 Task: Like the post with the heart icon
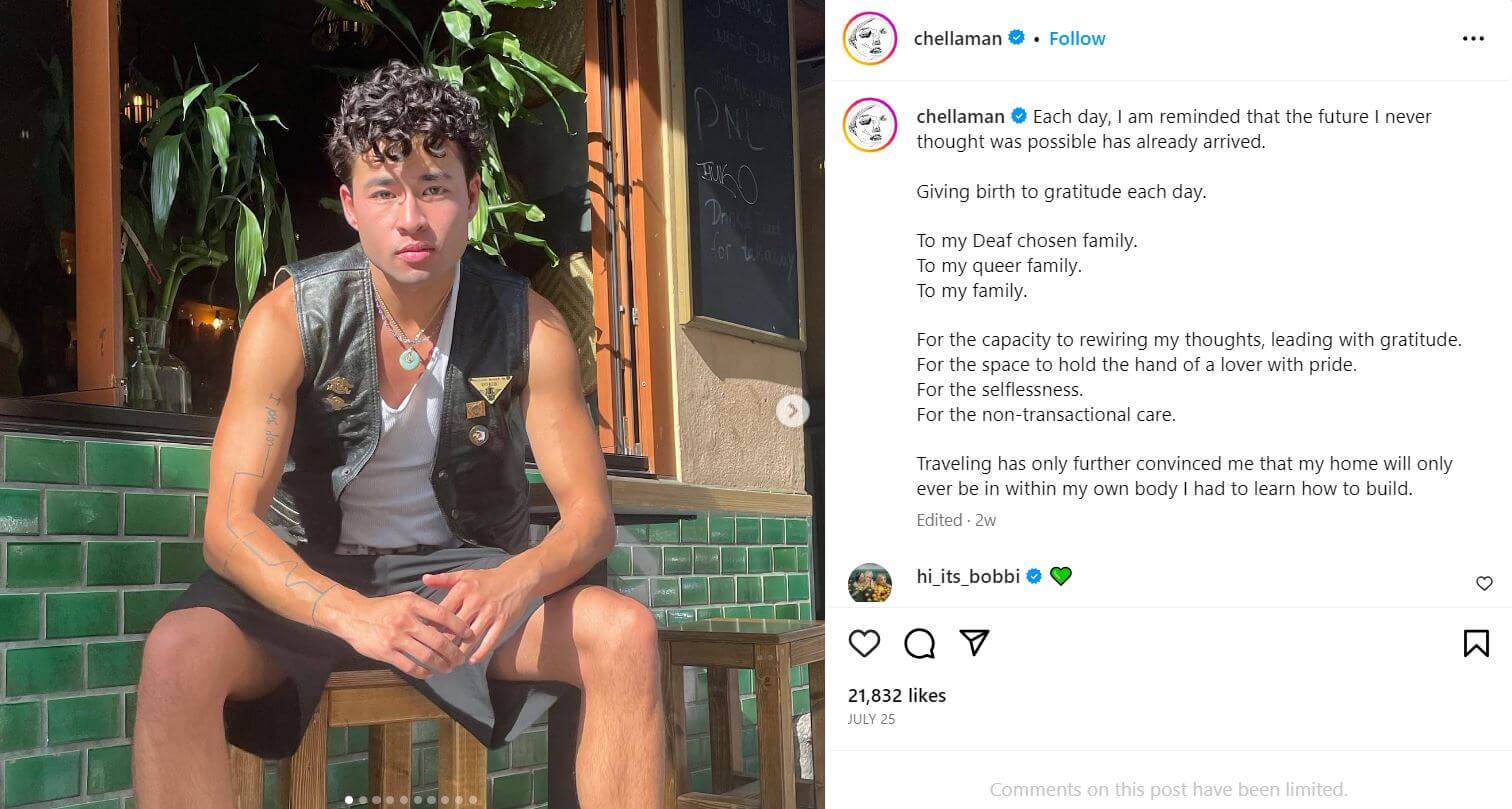[864, 643]
